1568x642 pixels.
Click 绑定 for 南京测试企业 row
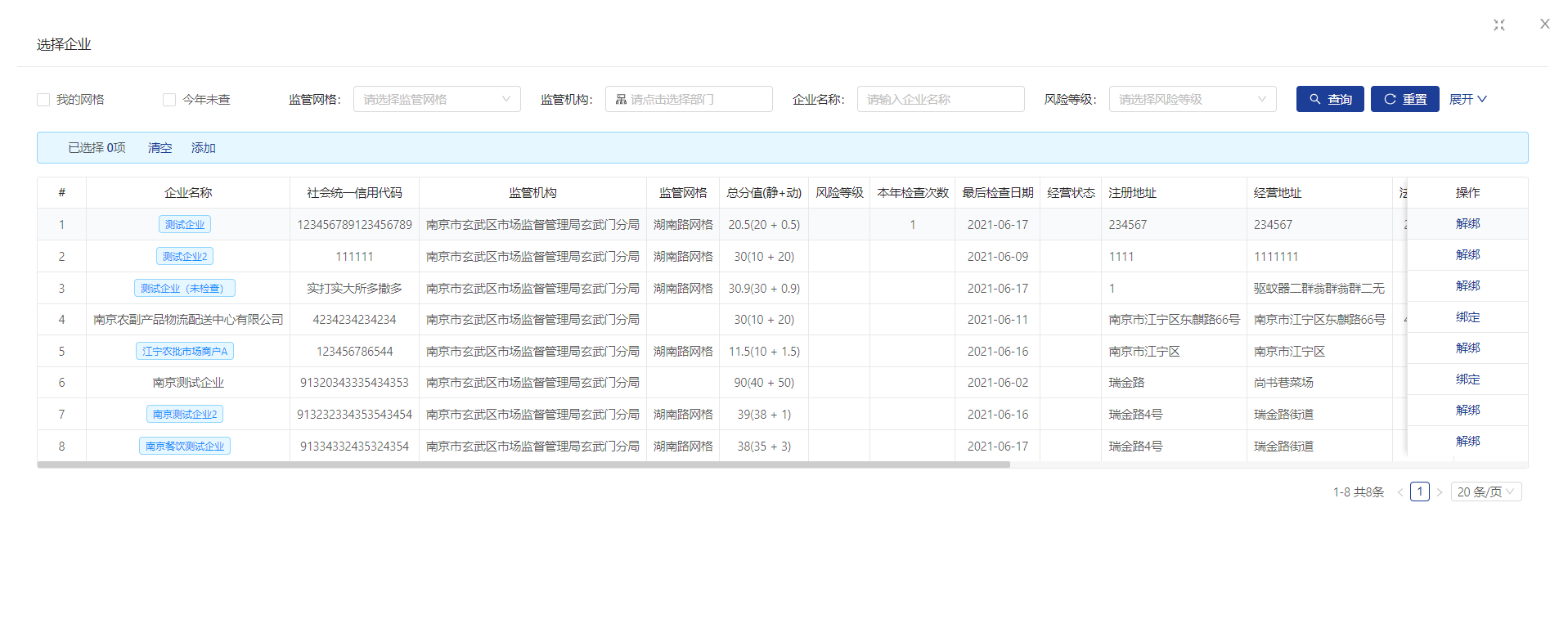1467,379
